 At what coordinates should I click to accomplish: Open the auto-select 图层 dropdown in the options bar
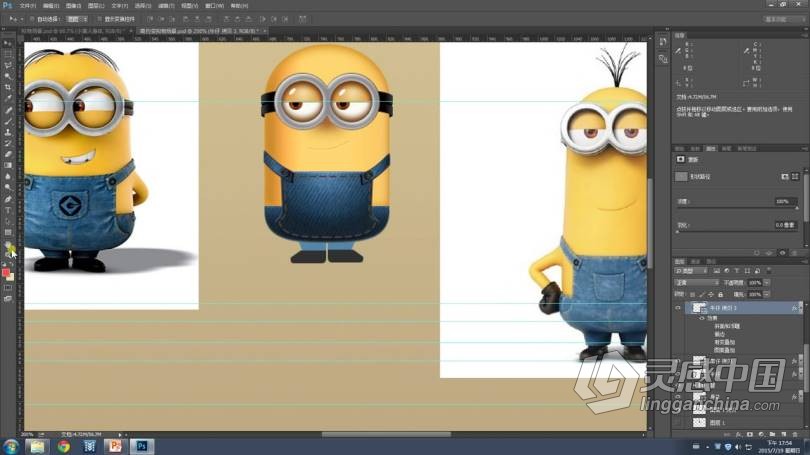(77, 19)
